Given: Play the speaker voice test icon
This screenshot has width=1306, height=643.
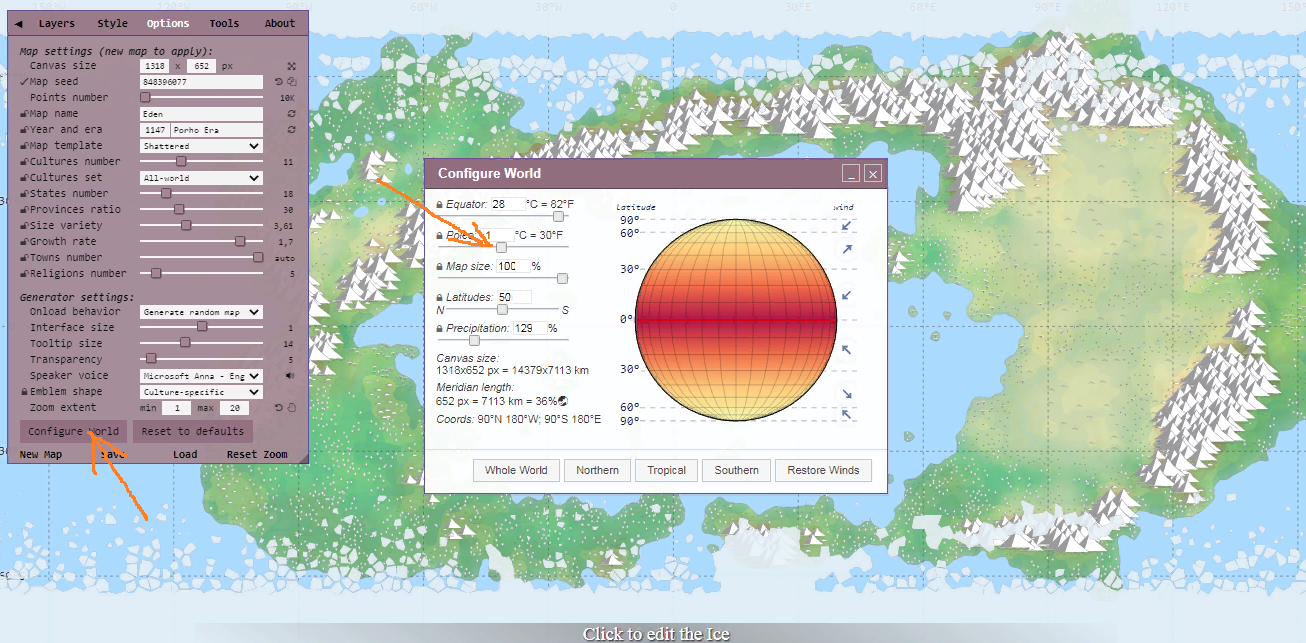Looking at the screenshot, I should [291, 376].
